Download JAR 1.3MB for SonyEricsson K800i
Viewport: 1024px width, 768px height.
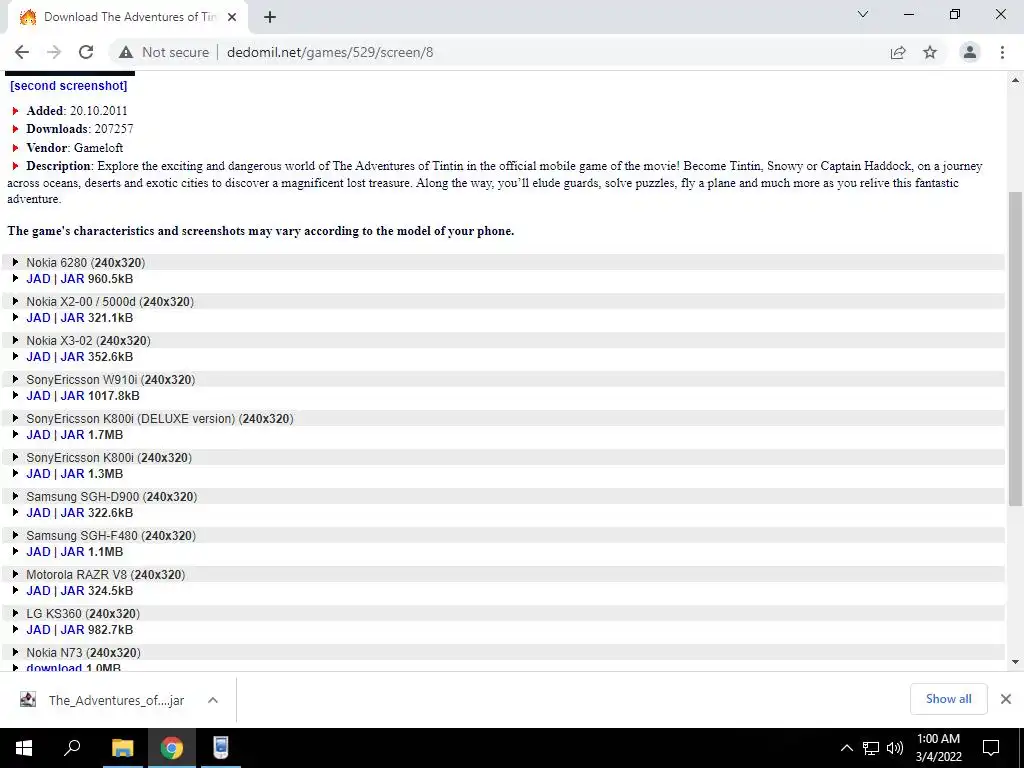tap(72, 473)
